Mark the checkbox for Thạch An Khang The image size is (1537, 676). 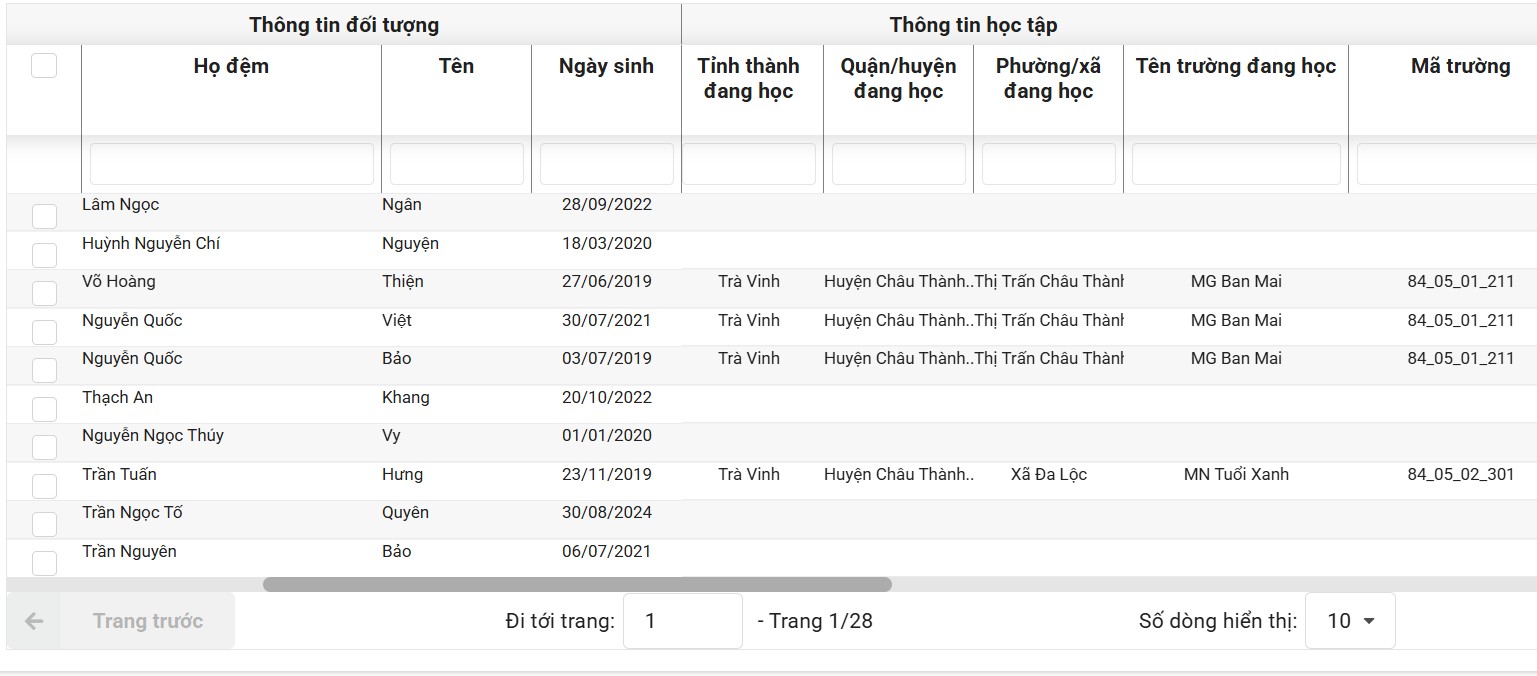[x=44, y=409]
